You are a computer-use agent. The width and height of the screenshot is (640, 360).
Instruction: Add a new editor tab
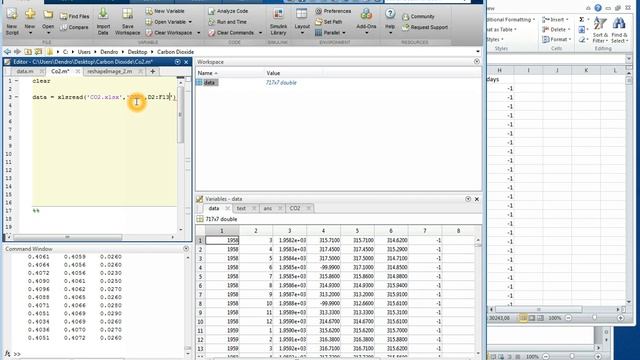tap(153, 71)
